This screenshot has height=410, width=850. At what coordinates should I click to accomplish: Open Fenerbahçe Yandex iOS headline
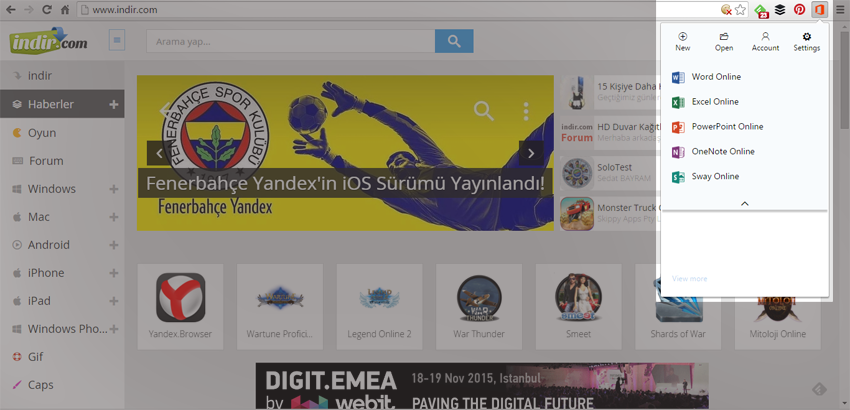345,184
